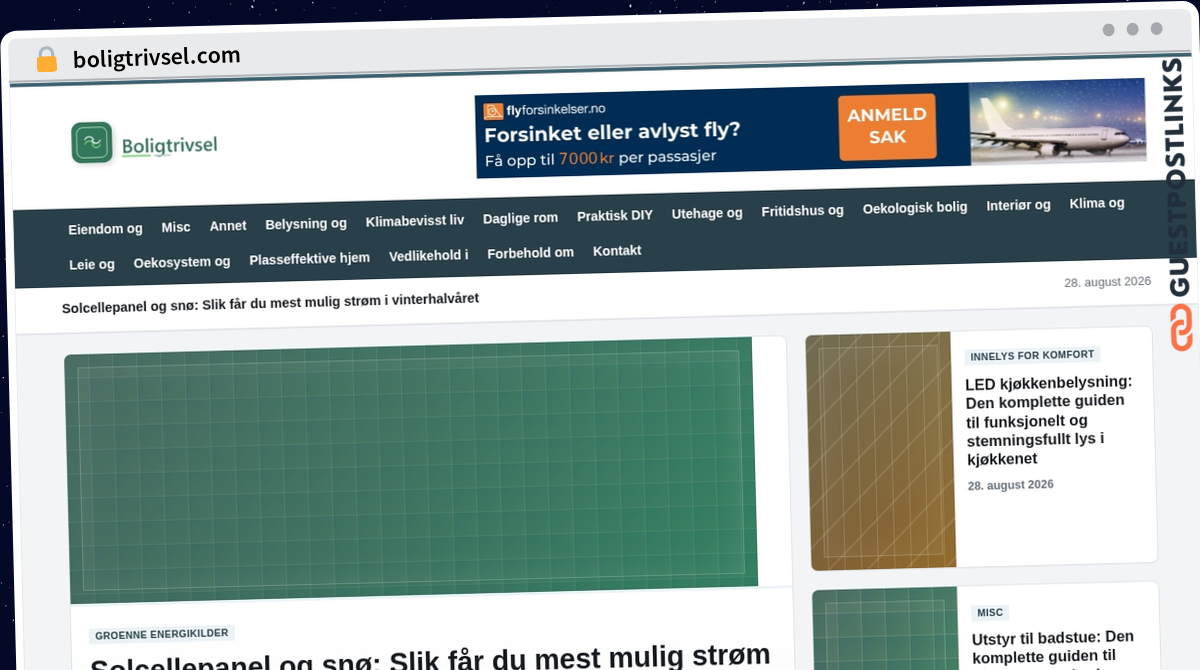Click the Forsinket eller avlyst fly? ad headline
1200x670 pixels.
(612, 131)
